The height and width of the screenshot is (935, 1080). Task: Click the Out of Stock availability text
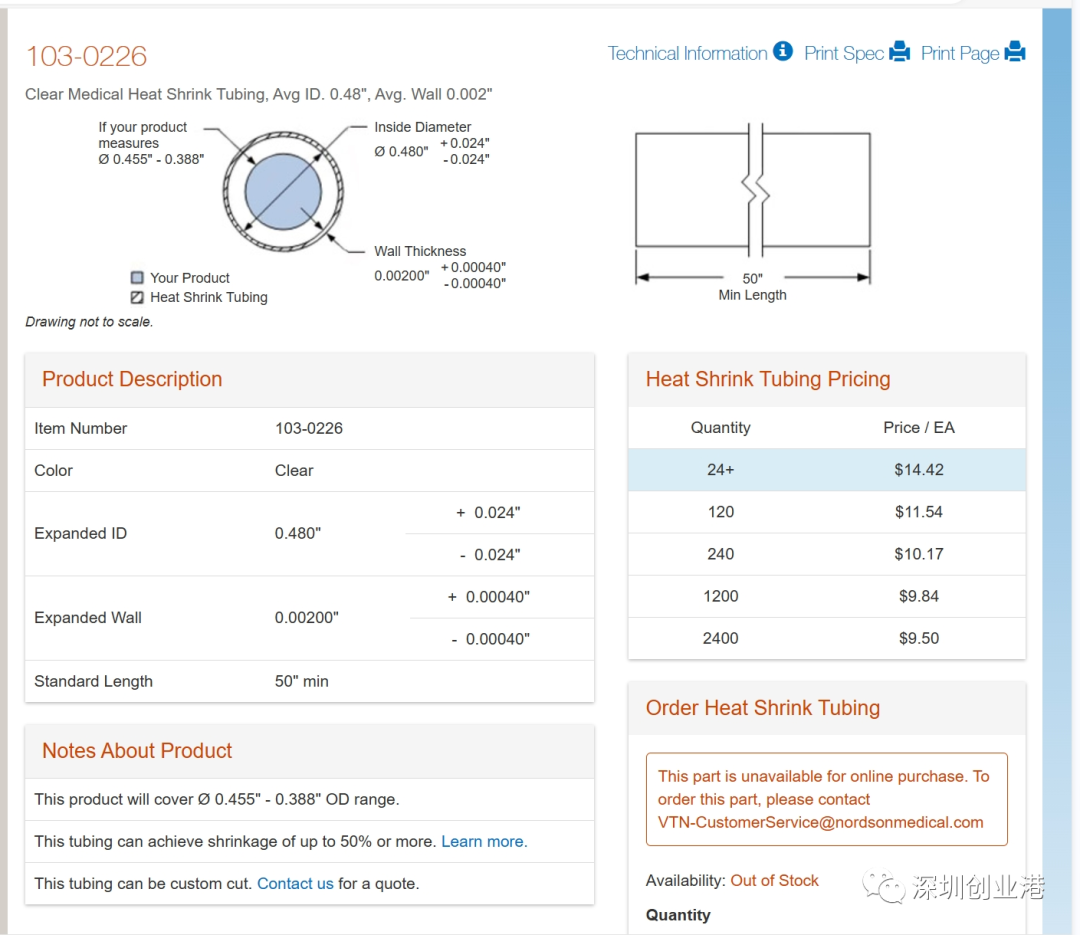point(774,881)
